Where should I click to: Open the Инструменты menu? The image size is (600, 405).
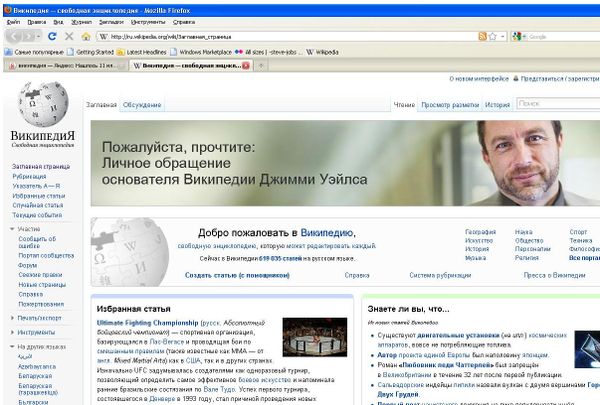coord(148,22)
